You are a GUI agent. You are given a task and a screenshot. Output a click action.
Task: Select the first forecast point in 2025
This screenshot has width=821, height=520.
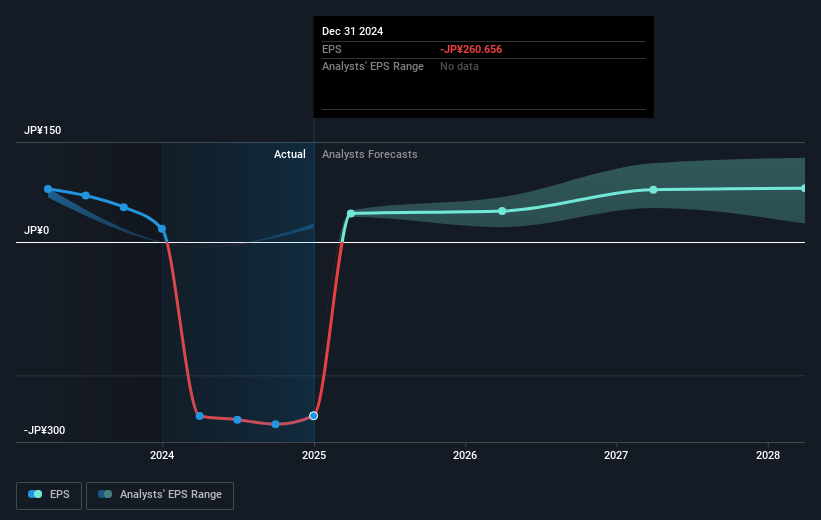click(x=351, y=214)
